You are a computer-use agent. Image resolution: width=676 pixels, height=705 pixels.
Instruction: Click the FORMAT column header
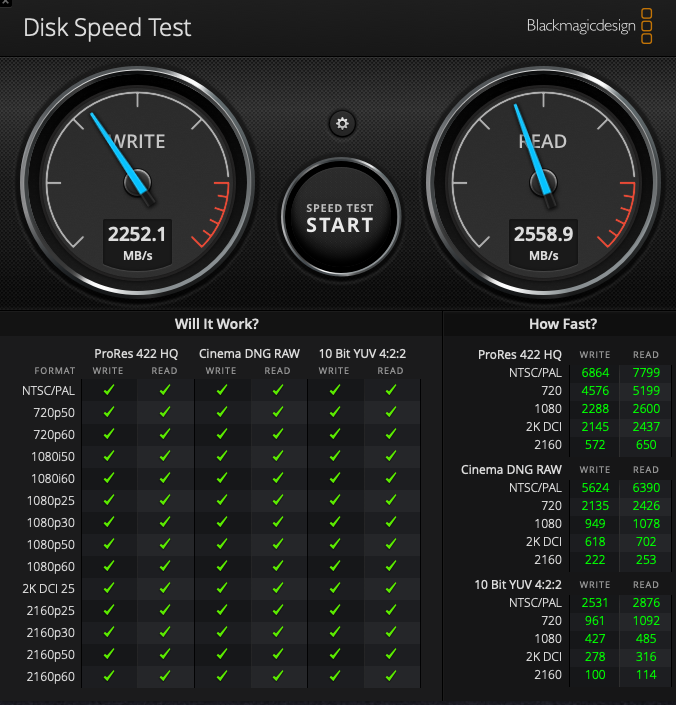pyautogui.click(x=55, y=371)
